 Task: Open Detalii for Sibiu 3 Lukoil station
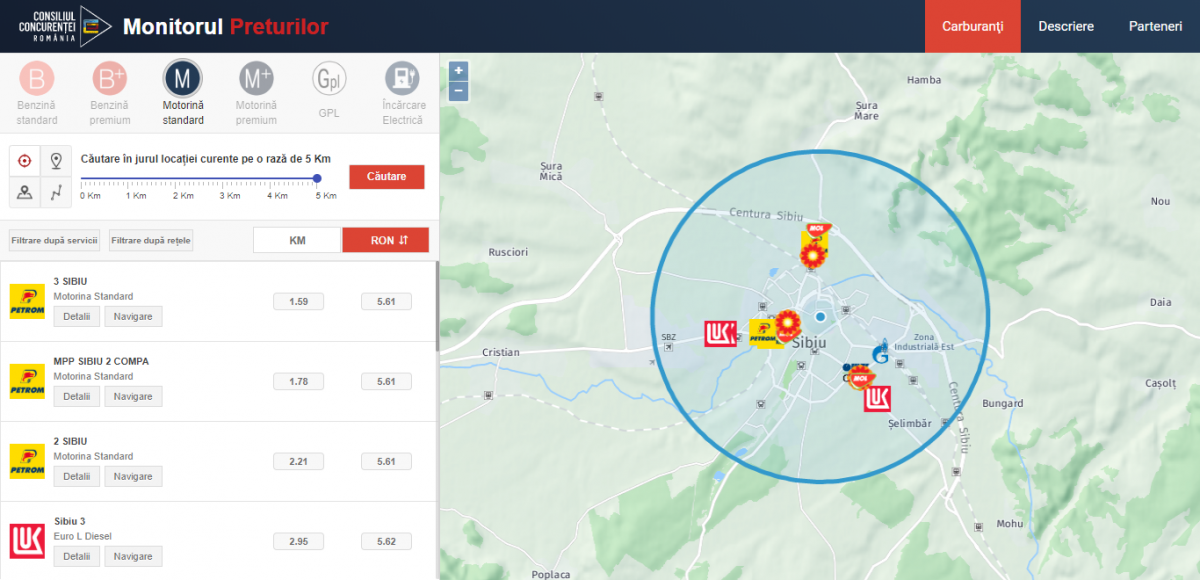click(77, 556)
